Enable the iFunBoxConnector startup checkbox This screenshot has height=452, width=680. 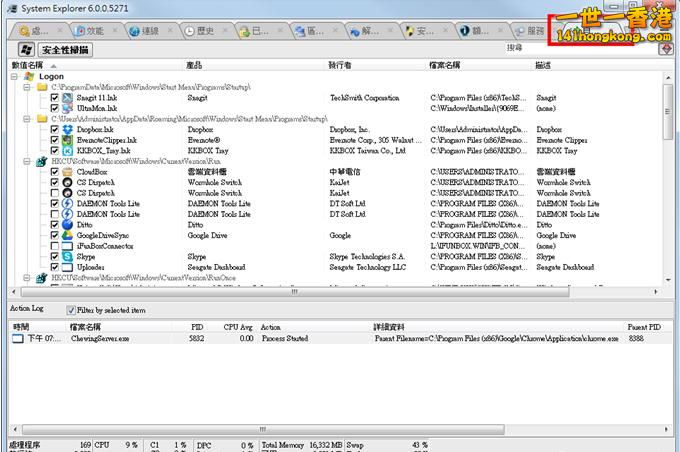pos(55,246)
